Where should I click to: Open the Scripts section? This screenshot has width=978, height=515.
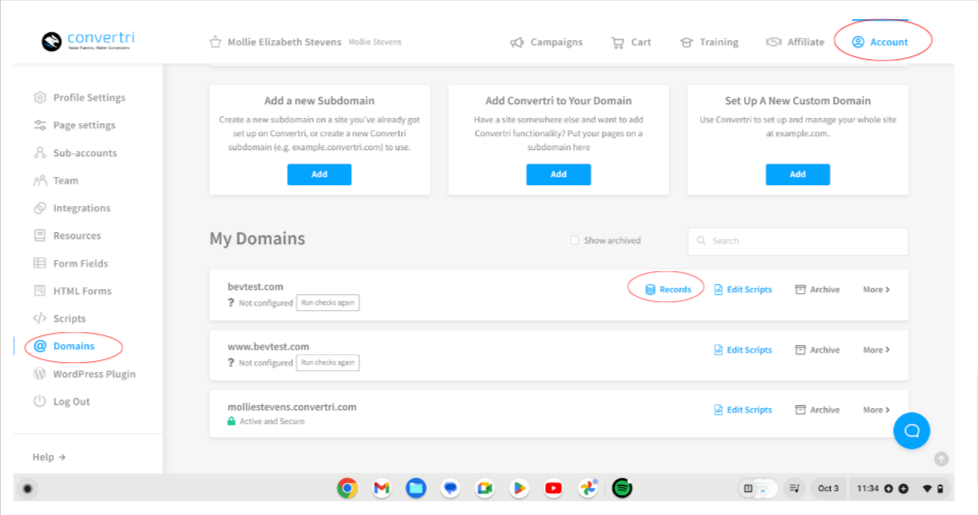click(59, 318)
